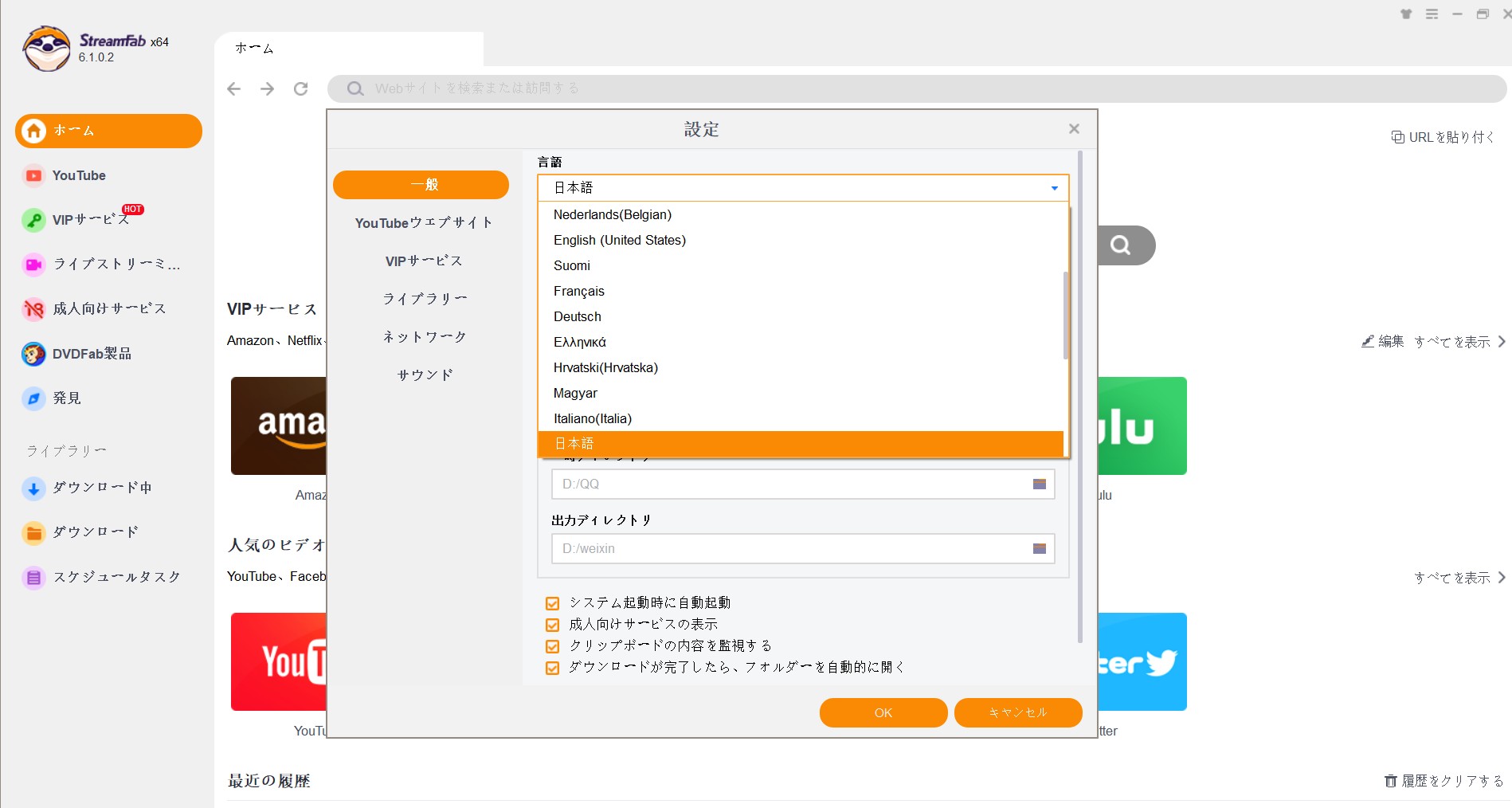Switch to ネットワーク settings tab

tap(425, 337)
